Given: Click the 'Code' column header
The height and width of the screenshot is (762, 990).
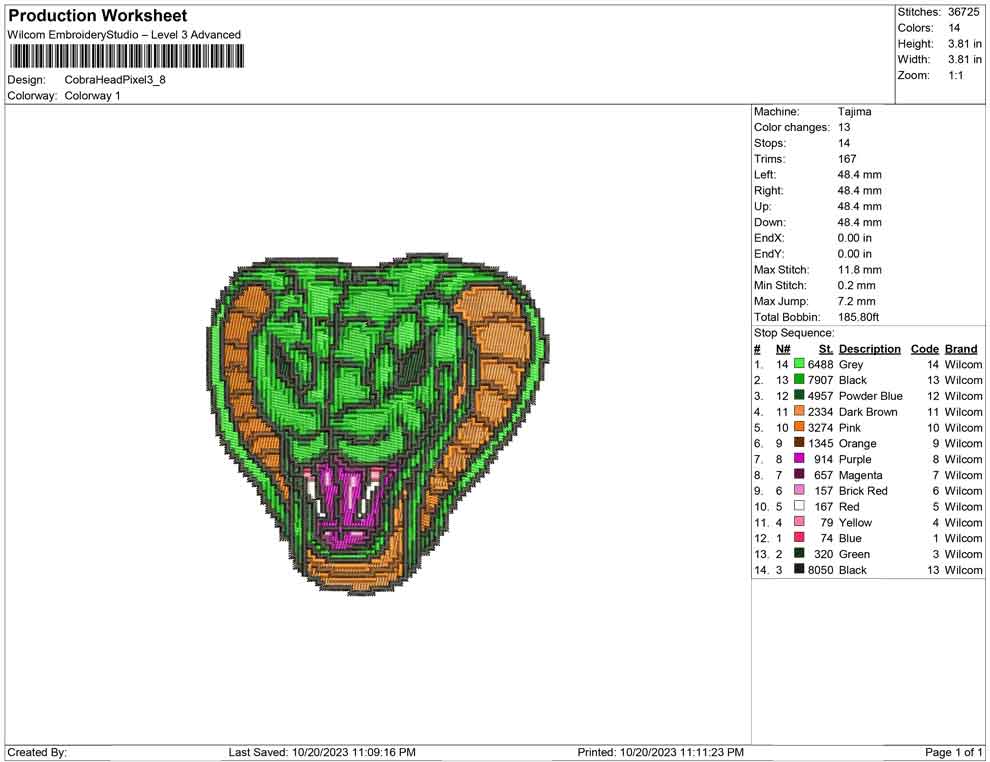Looking at the screenshot, I should click(924, 349).
